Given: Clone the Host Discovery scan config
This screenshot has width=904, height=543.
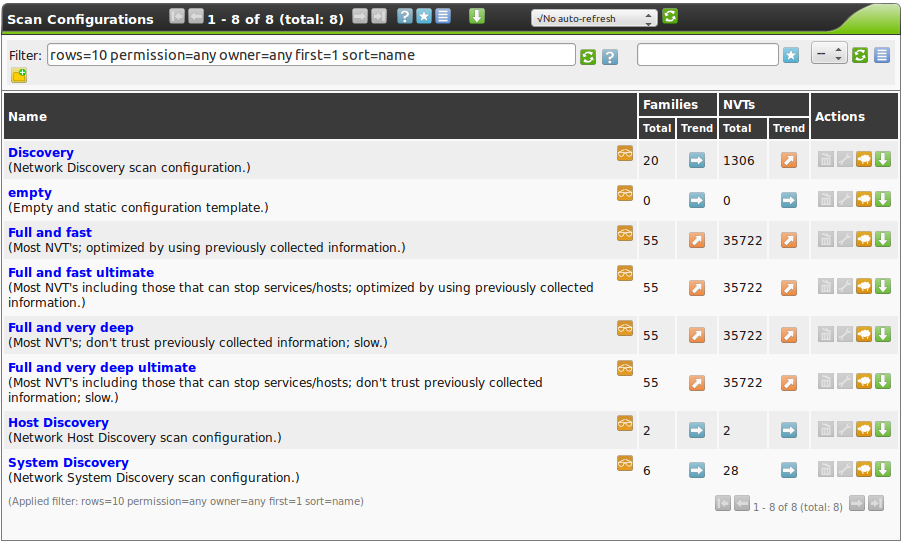Looking at the screenshot, I should 864,430.
